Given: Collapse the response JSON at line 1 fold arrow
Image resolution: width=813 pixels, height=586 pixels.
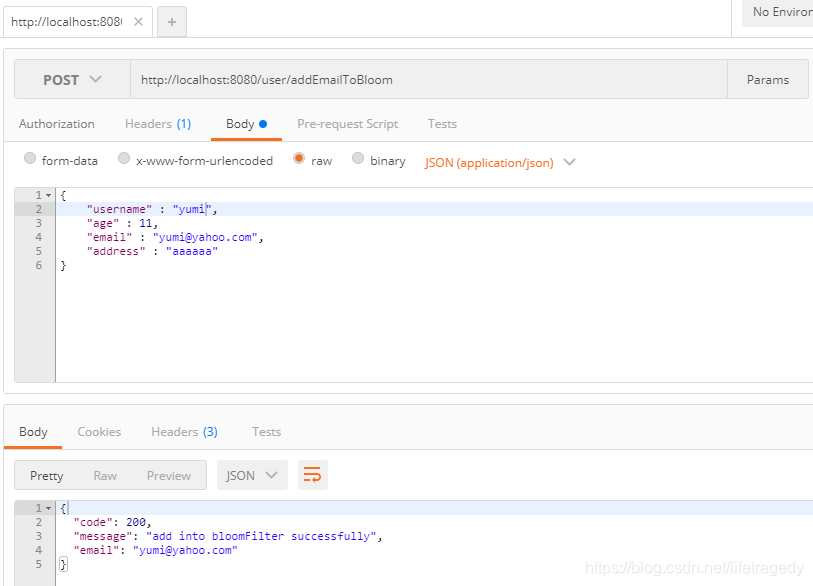Looking at the screenshot, I should (48, 508).
